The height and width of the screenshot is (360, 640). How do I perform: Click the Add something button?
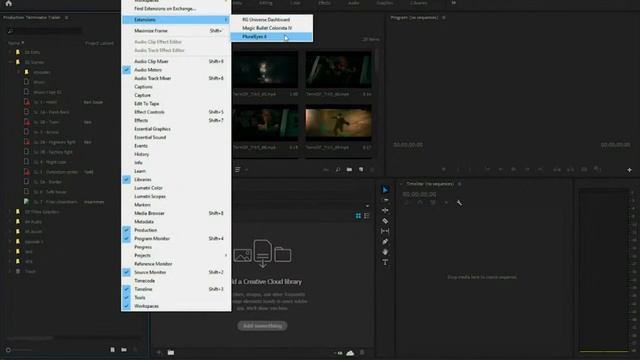pyautogui.click(x=262, y=326)
